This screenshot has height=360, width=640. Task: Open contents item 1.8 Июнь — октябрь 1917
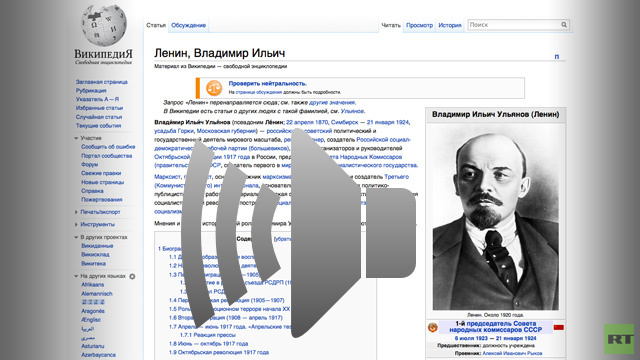pyautogui.click(x=209, y=344)
